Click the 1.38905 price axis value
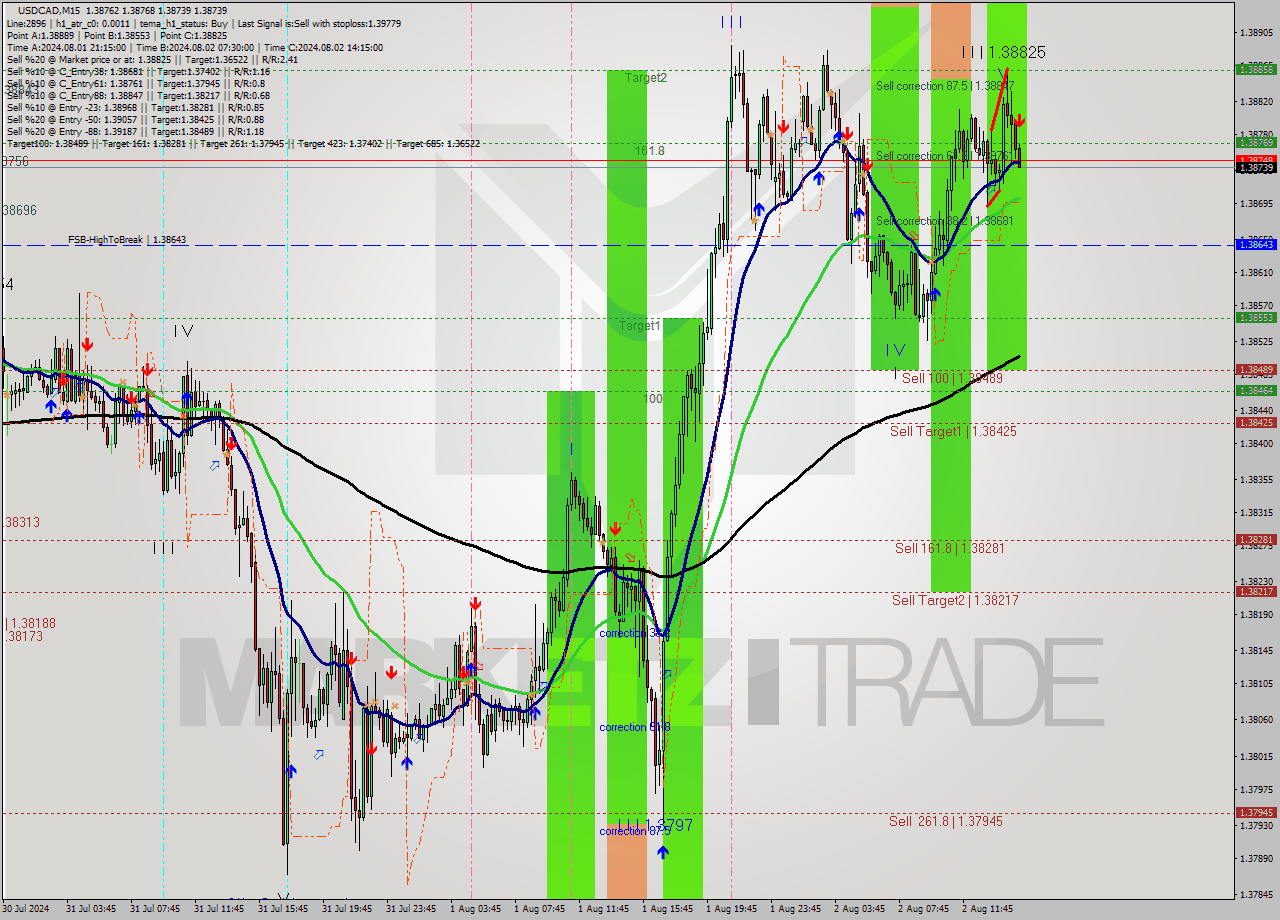Viewport: 1280px width, 920px height. click(x=1255, y=32)
